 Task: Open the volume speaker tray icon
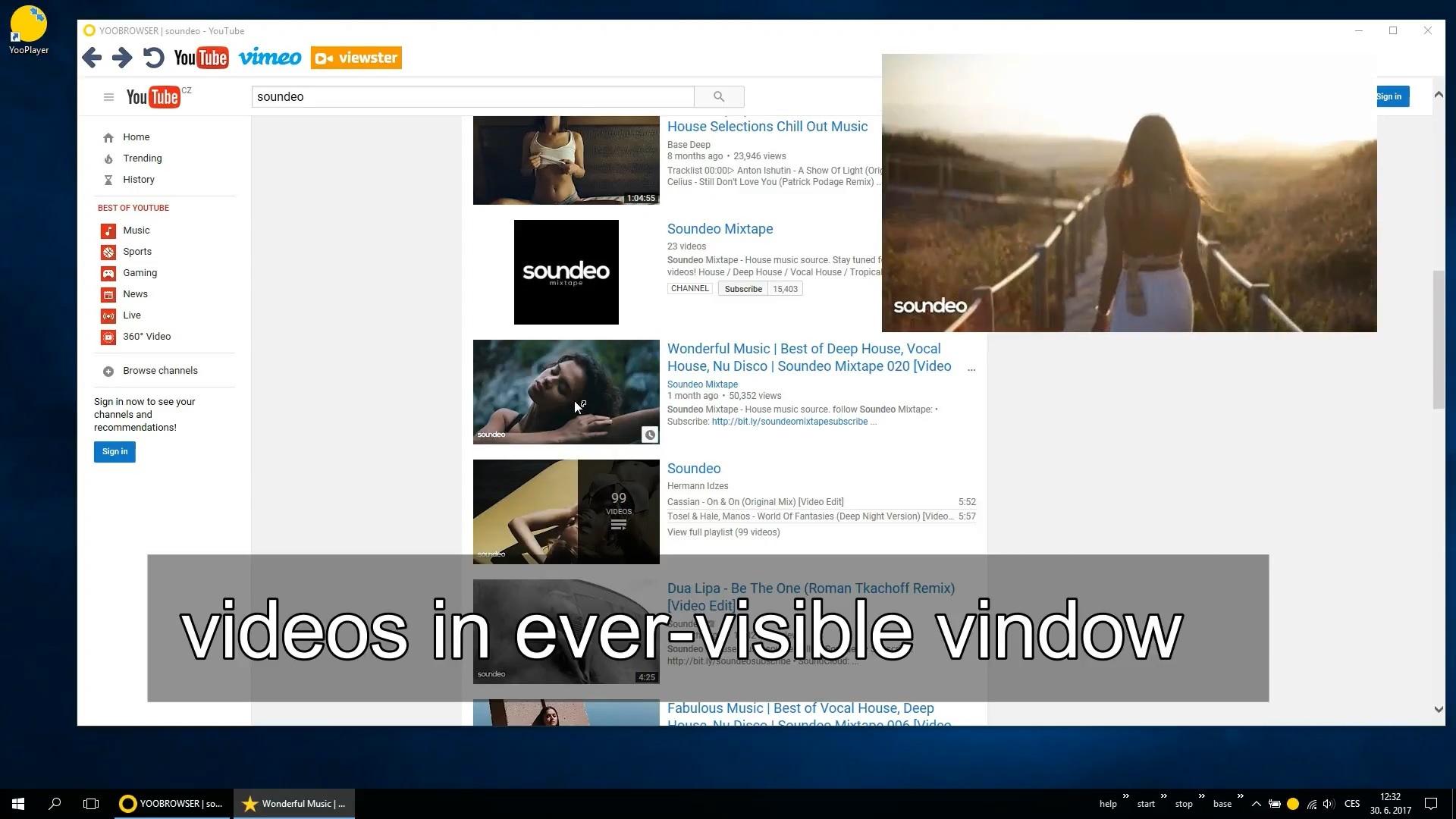tap(1329, 804)
